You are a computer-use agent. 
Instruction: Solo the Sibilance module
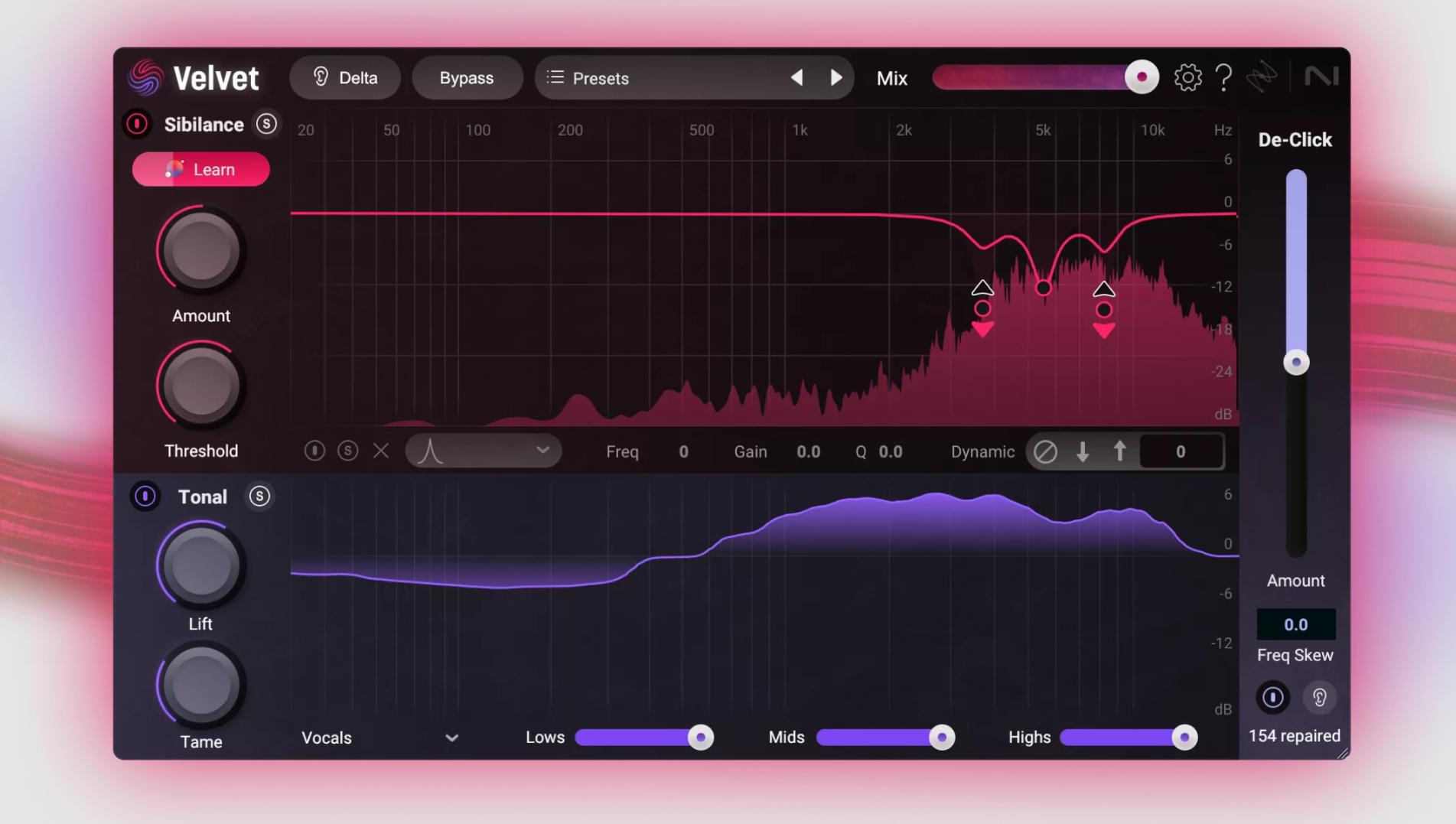coord(266,124)
